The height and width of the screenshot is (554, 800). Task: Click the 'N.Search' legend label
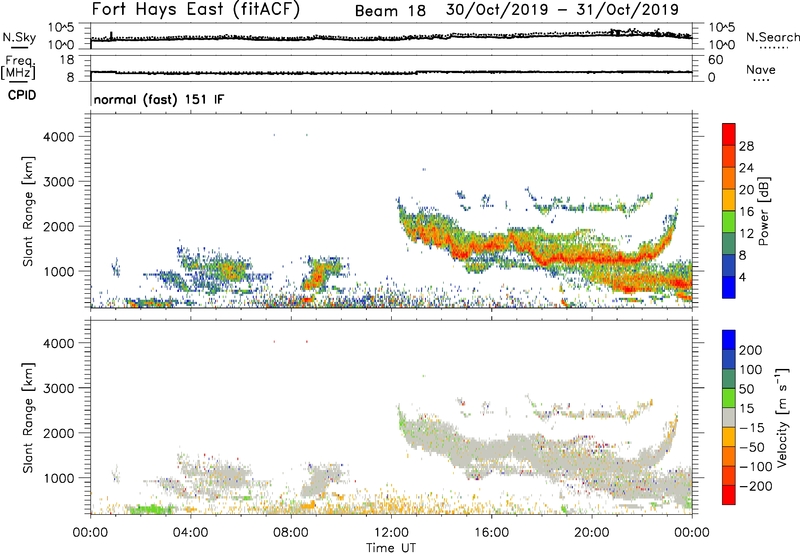tap(772, 37)
